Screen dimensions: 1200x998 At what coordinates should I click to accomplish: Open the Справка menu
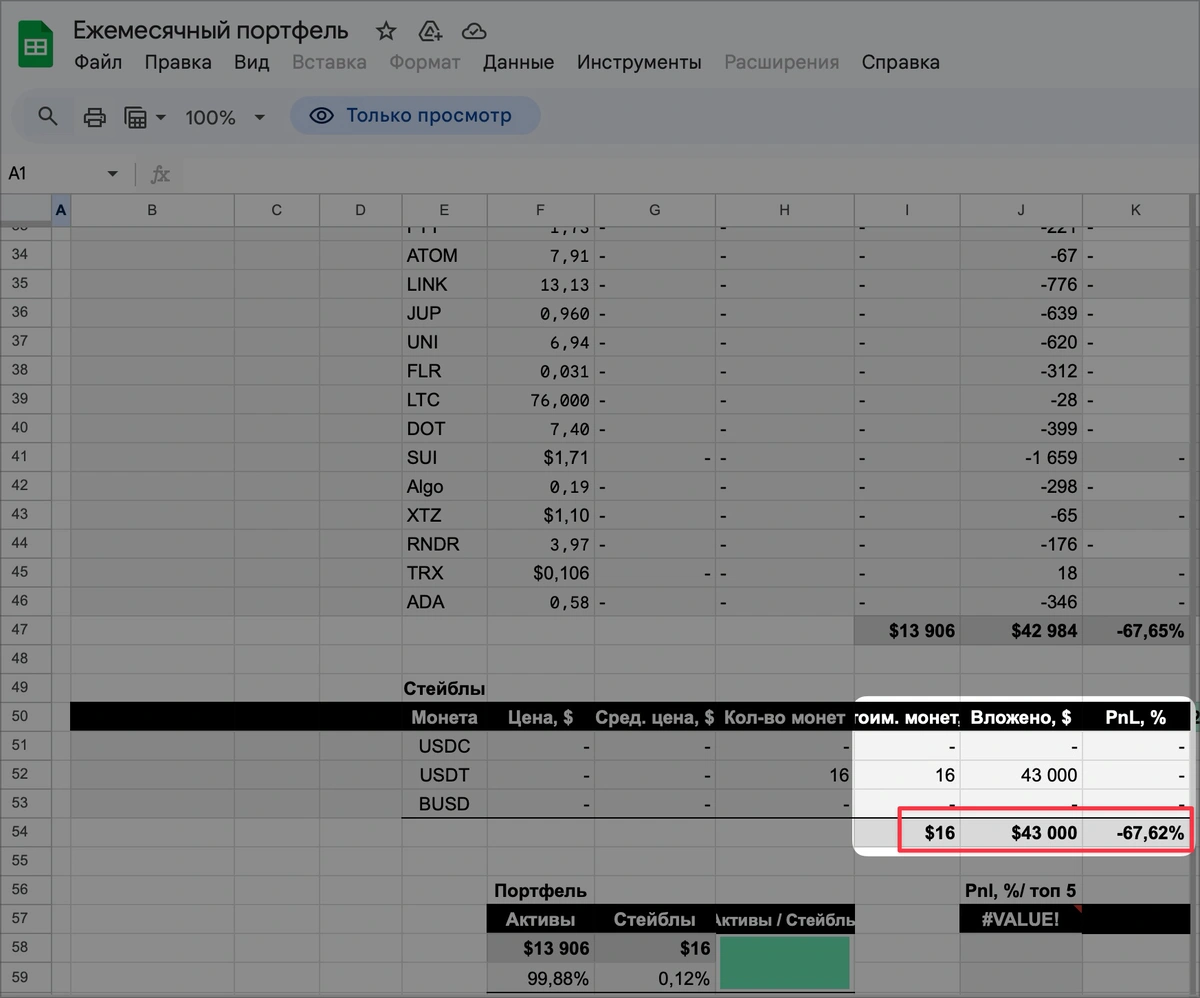click(x=900, y=62)
